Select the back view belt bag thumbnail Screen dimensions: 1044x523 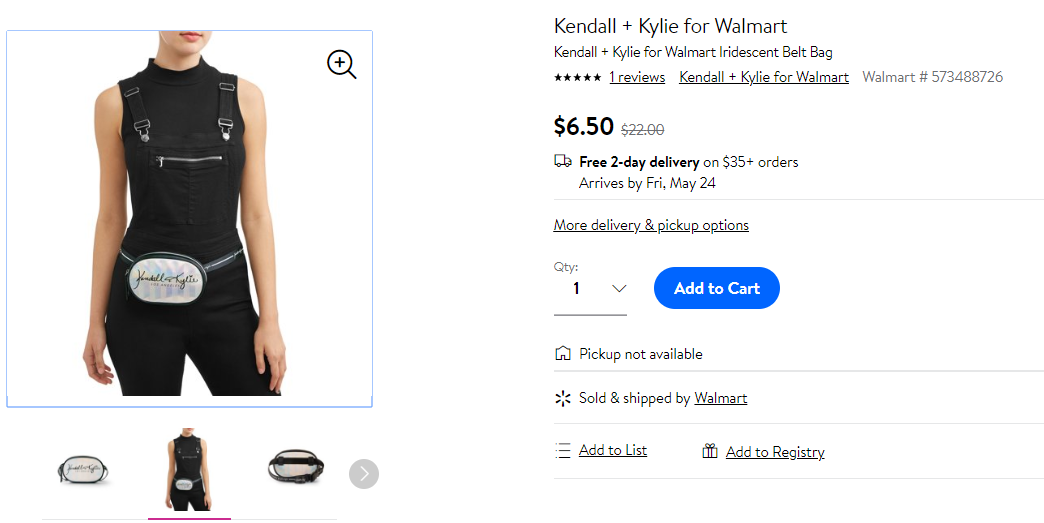tap(296, 466)
